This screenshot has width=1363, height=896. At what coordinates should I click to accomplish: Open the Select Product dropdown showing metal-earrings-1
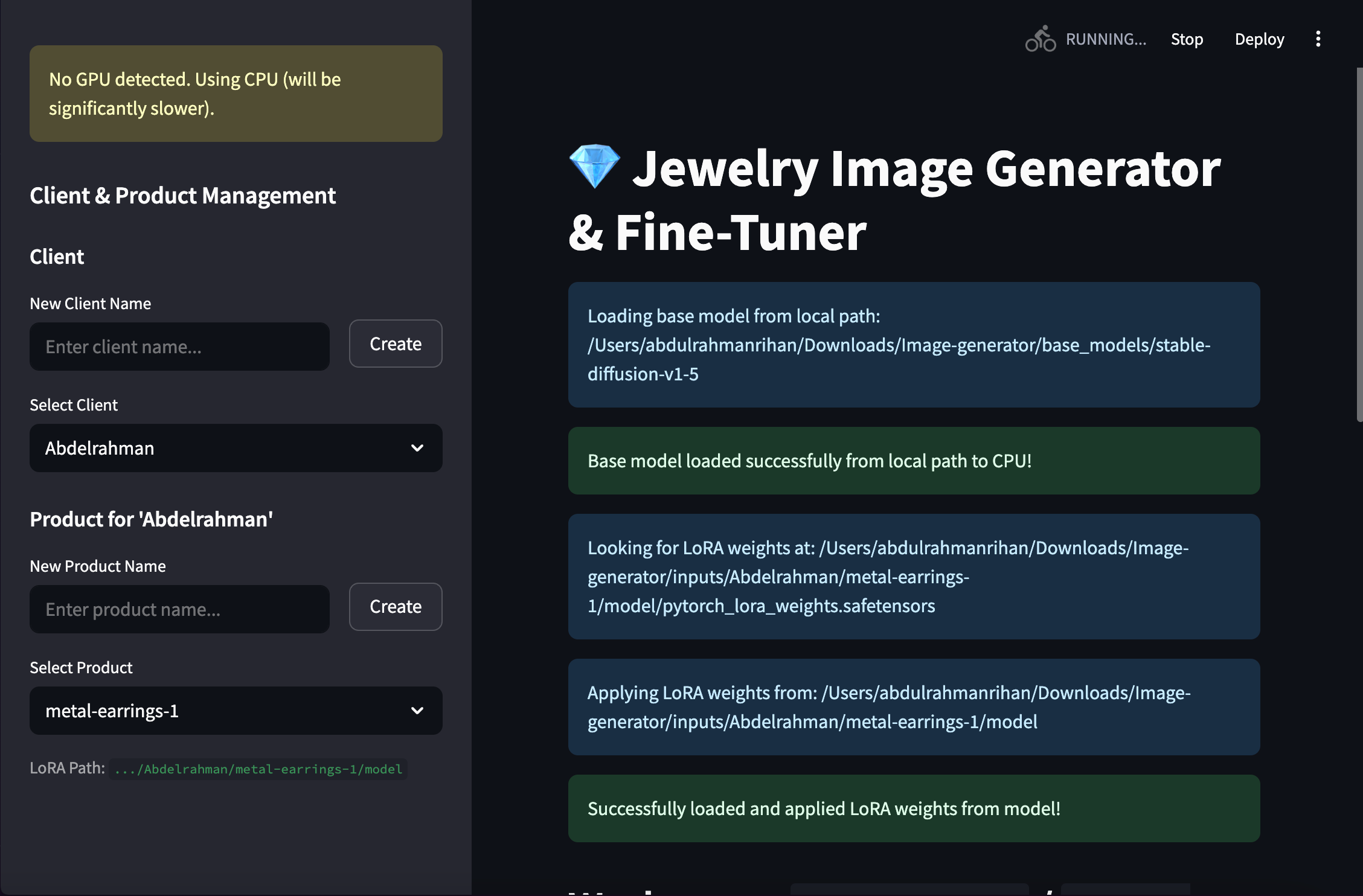(x=236, y=711)
